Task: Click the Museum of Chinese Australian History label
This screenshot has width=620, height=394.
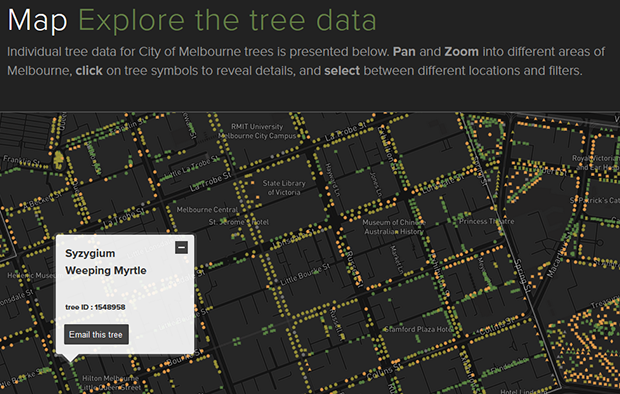Action: pyautogui.click(x=394, y=227)
